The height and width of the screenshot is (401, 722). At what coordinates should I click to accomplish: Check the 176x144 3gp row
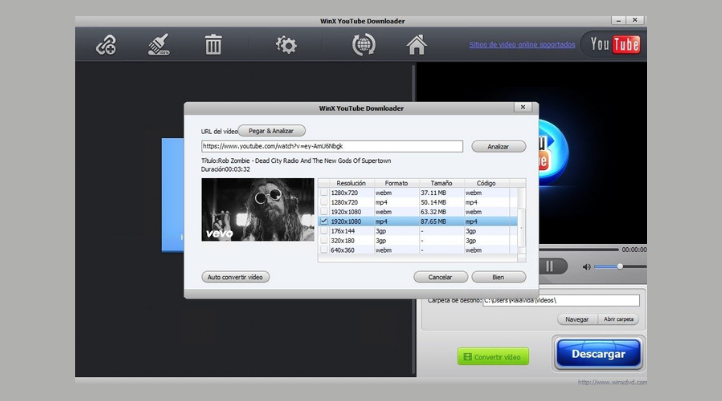point(324,231)
